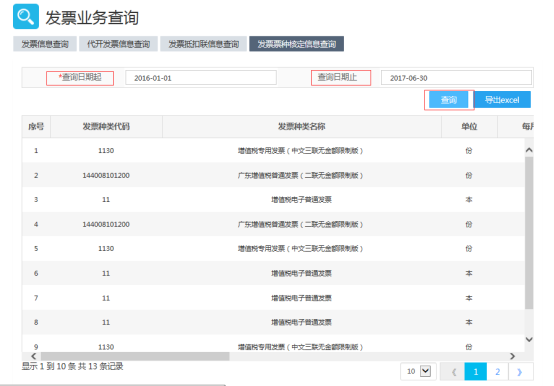
Task: Click the vertical scrollbar thumb of the table
Action: (529, 233)
